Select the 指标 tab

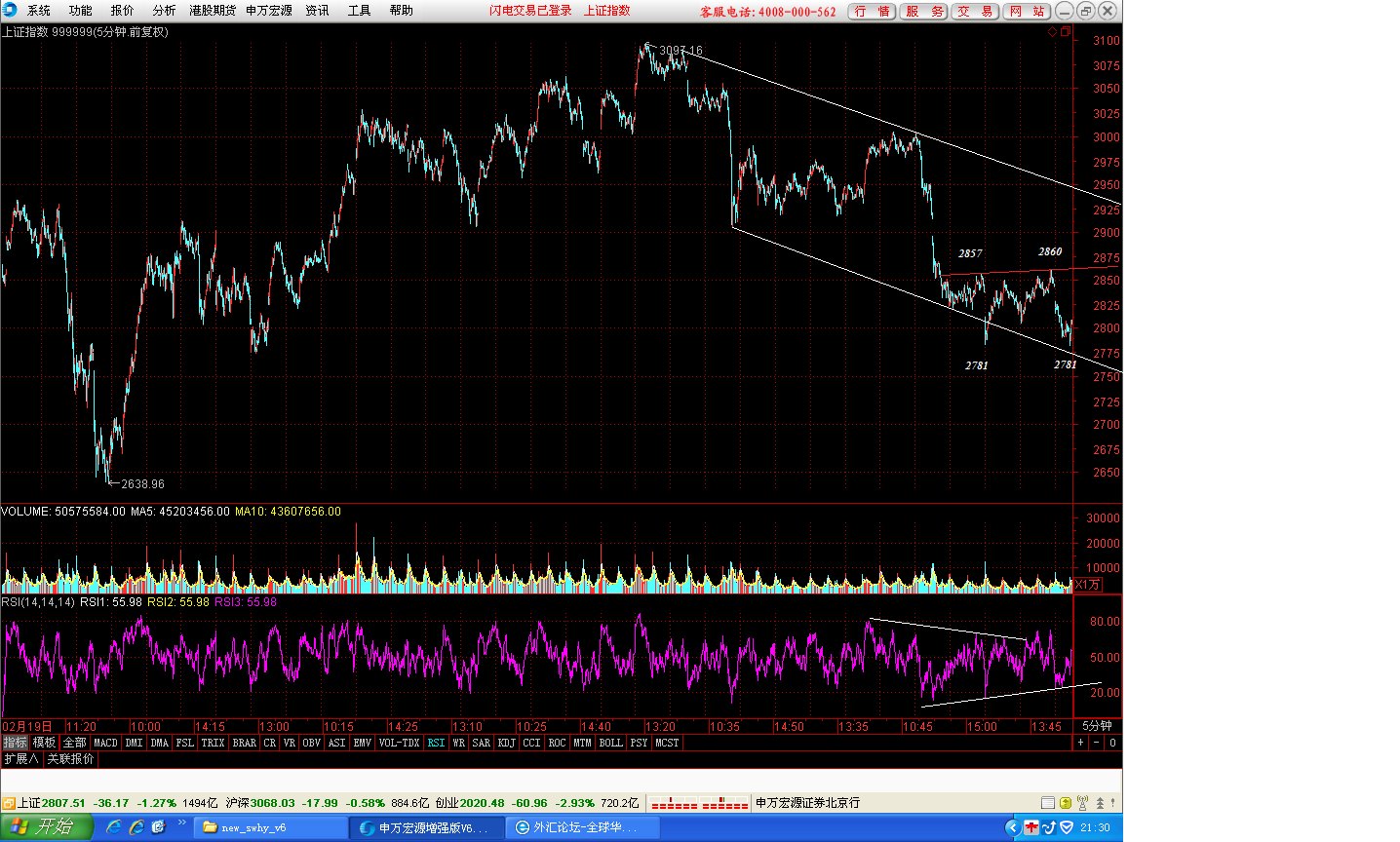pyautogui.click(x=15, y=743)
